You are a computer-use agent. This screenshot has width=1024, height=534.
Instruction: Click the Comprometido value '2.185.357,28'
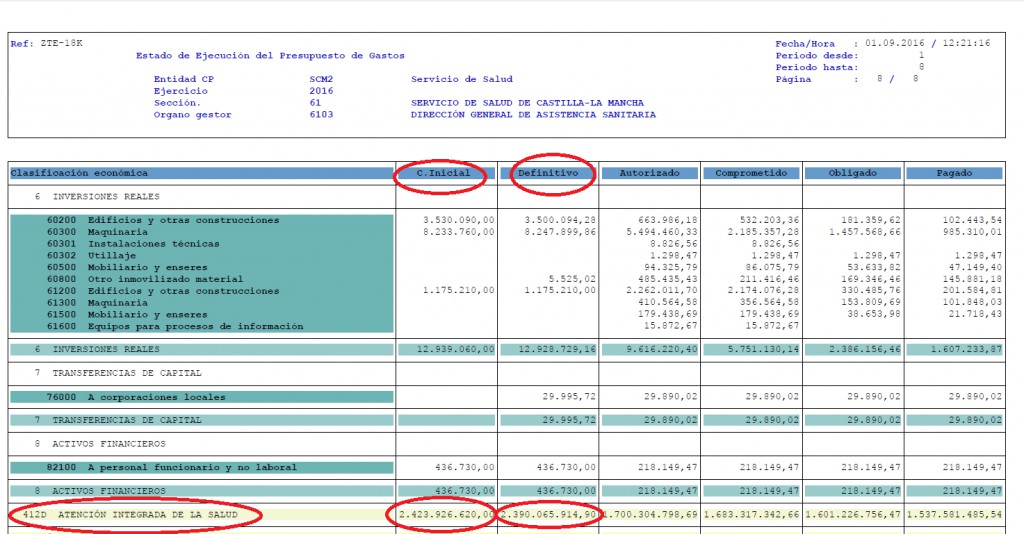coord(763,232)
